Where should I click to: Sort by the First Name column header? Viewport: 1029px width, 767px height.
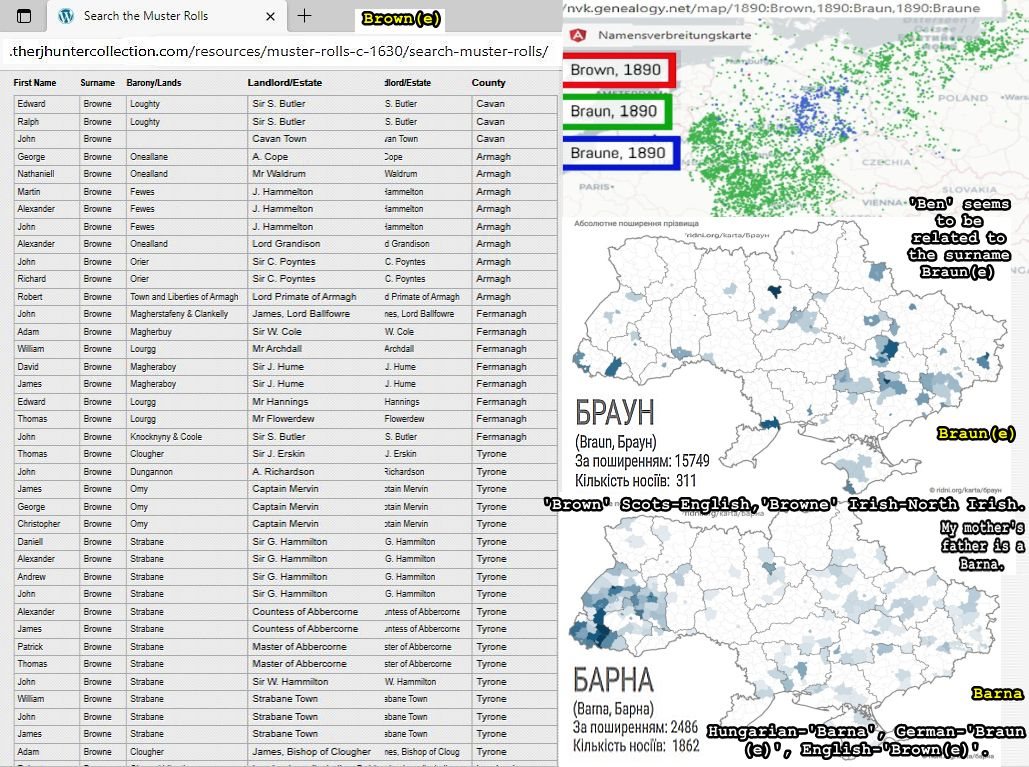35,83
